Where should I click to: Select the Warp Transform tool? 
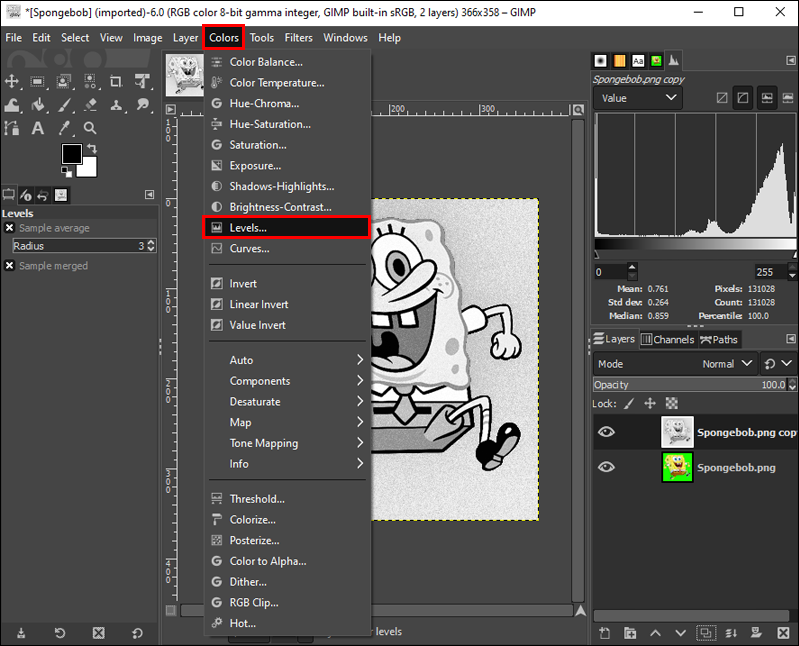(x=12, y=105)
